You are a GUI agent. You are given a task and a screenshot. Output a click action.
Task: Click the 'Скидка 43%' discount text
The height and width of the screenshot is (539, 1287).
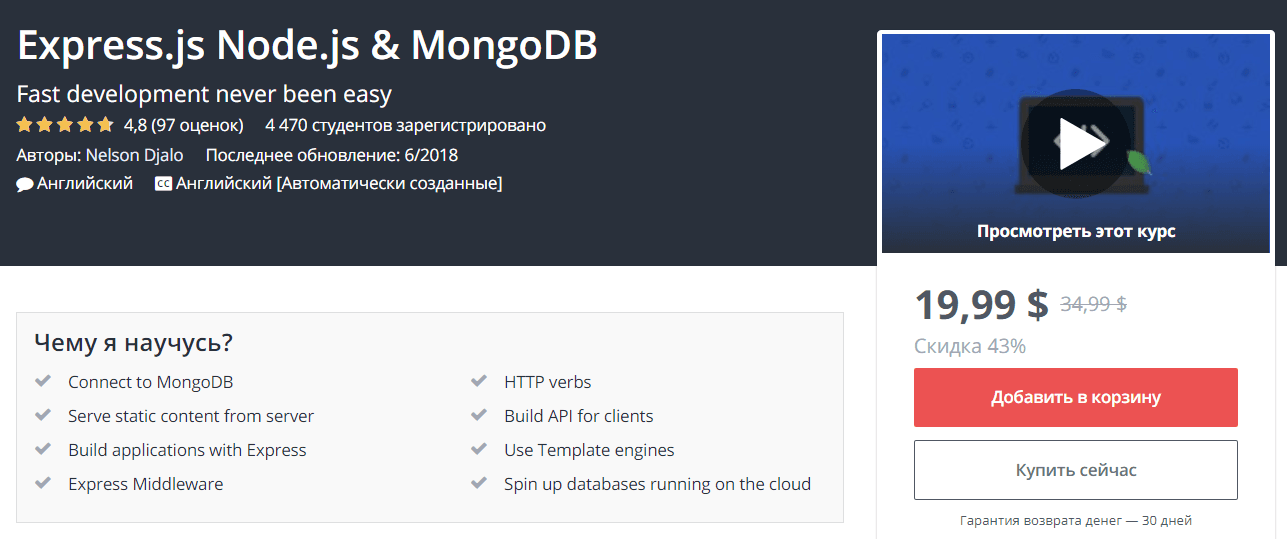(970, 347)
